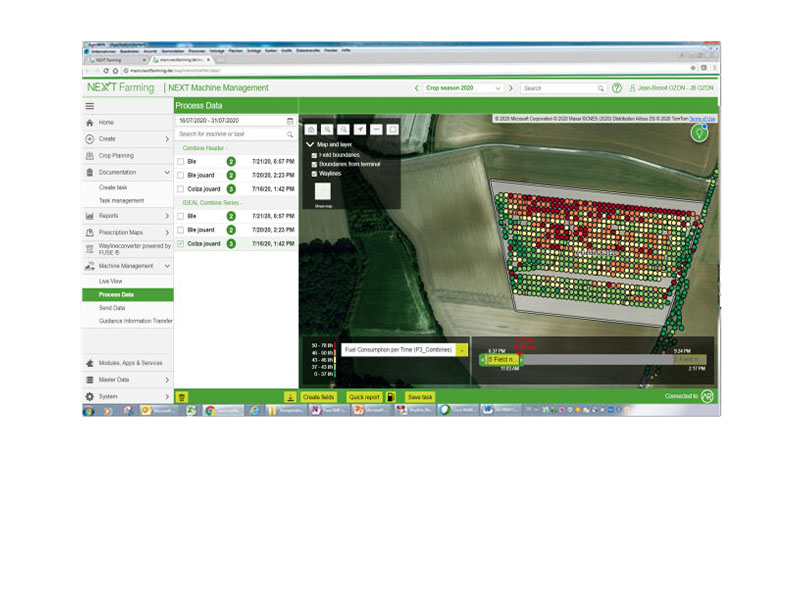800x600 pixels.
Task: Click the trash delete icon
Action: pos(182,397)
